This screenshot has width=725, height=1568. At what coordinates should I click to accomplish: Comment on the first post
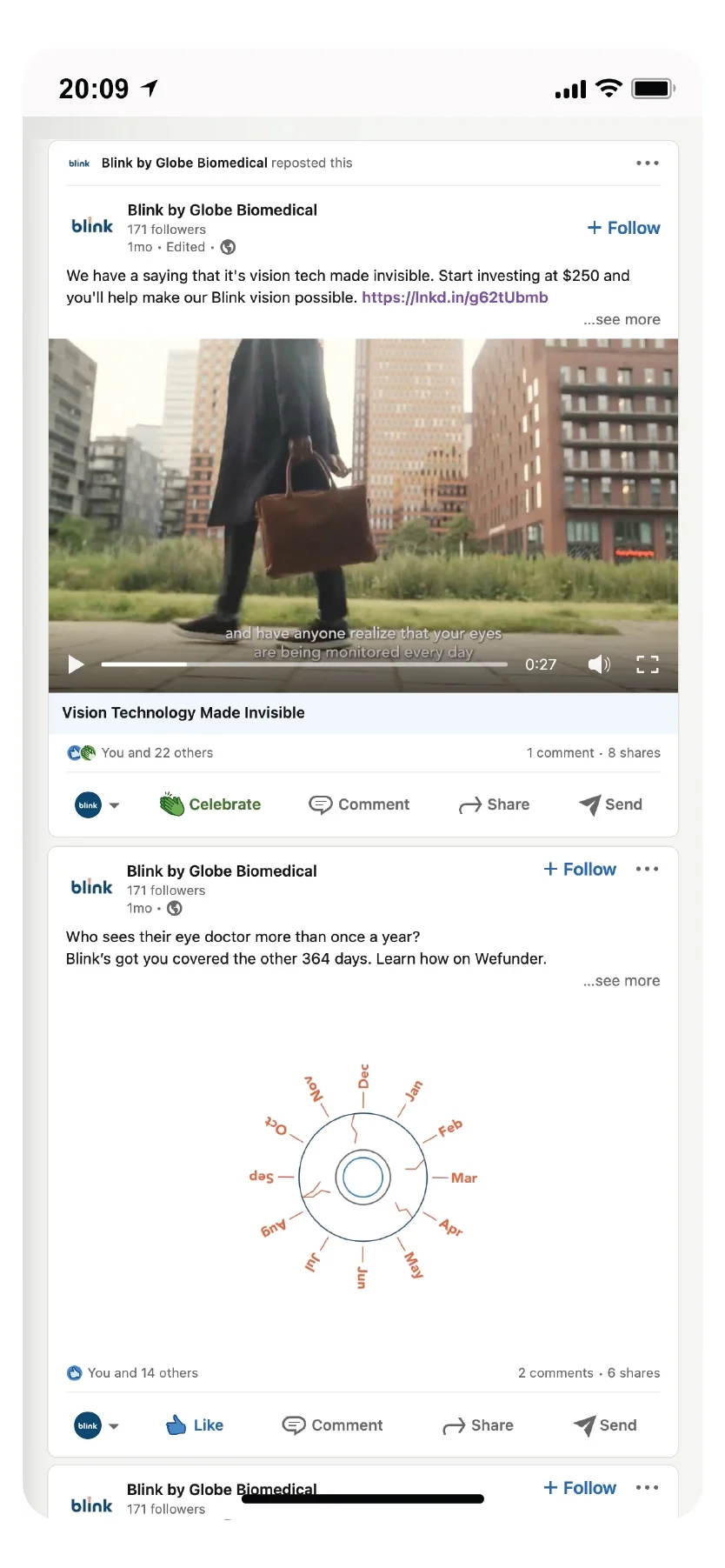coord(359,804)
